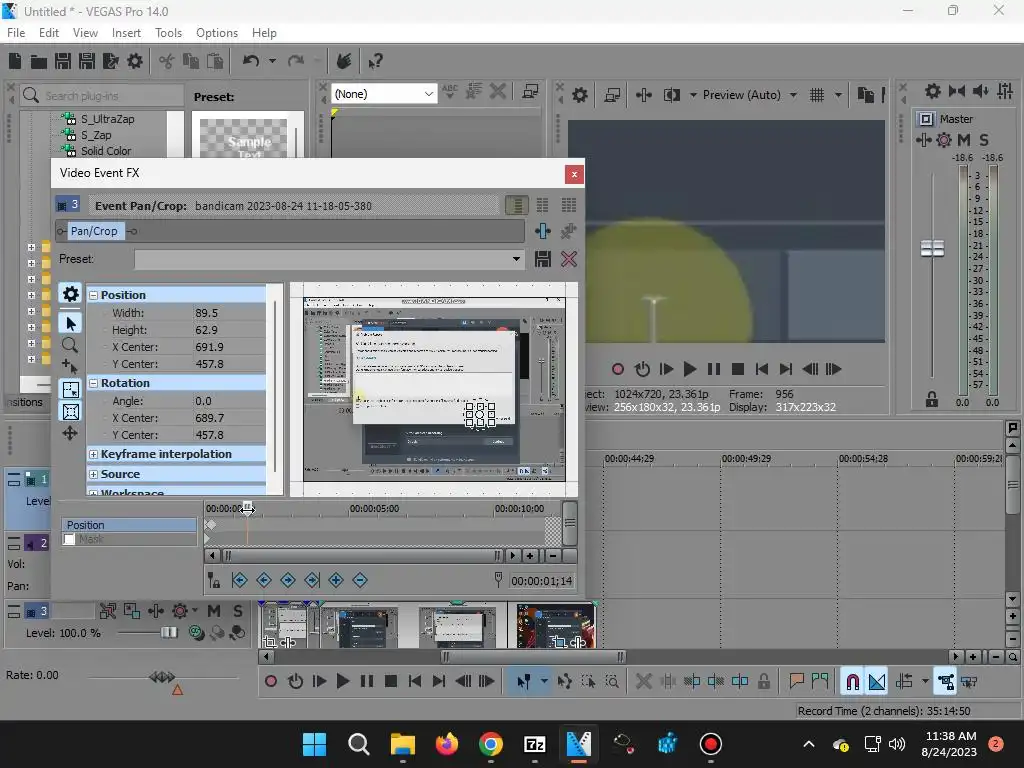Click Firefox icon in taskbar
Screen dimensions: 1024x768
click(x=447, y=744)
